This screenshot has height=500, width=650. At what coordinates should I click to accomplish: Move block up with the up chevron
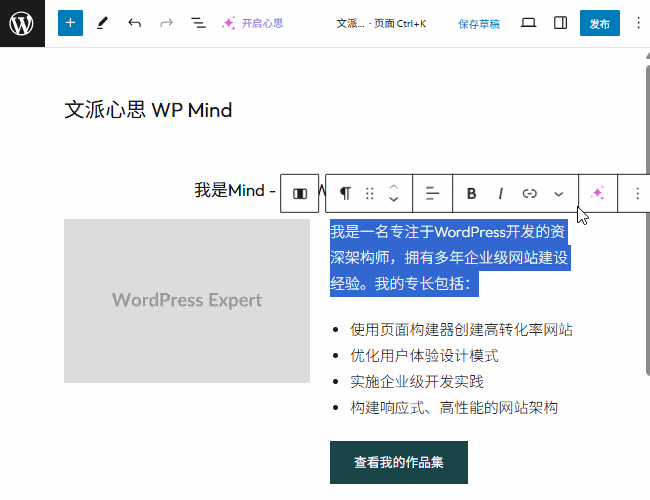(394, 187)
